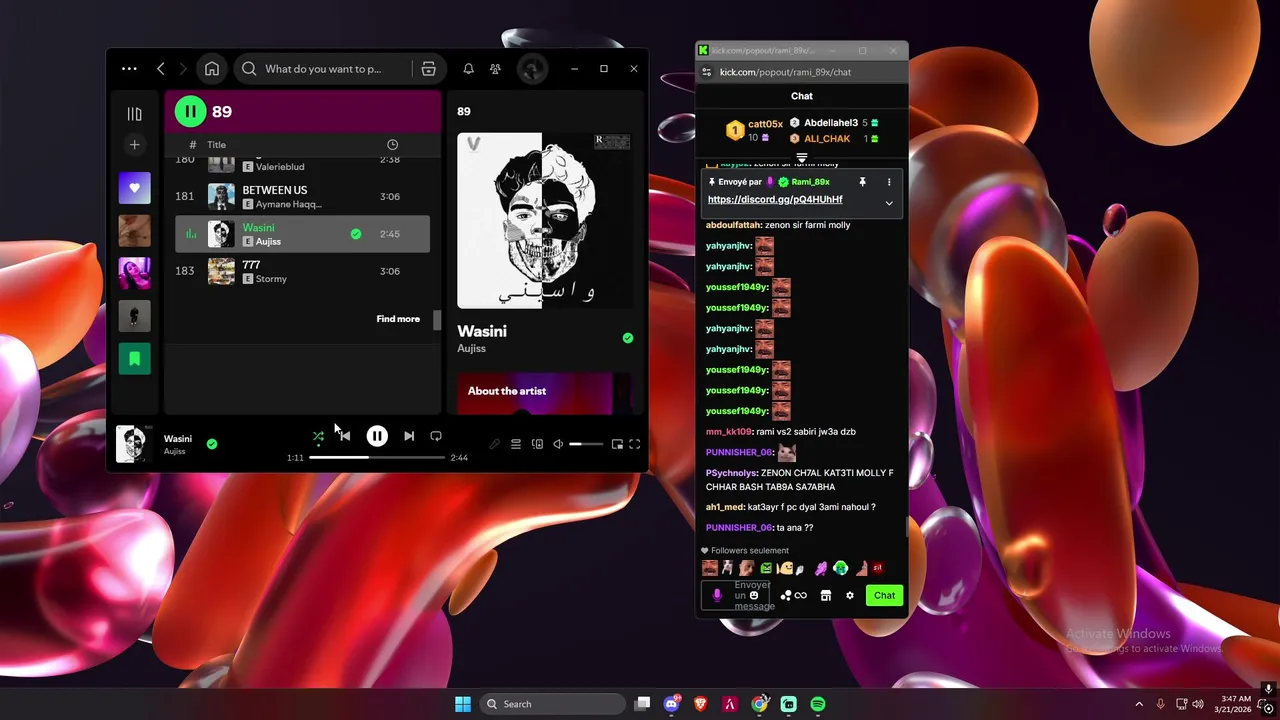The width and height of the screenshot is (1280, 720).
Task: Go back in Spotify navigation
Action: (x=161, y=69)
